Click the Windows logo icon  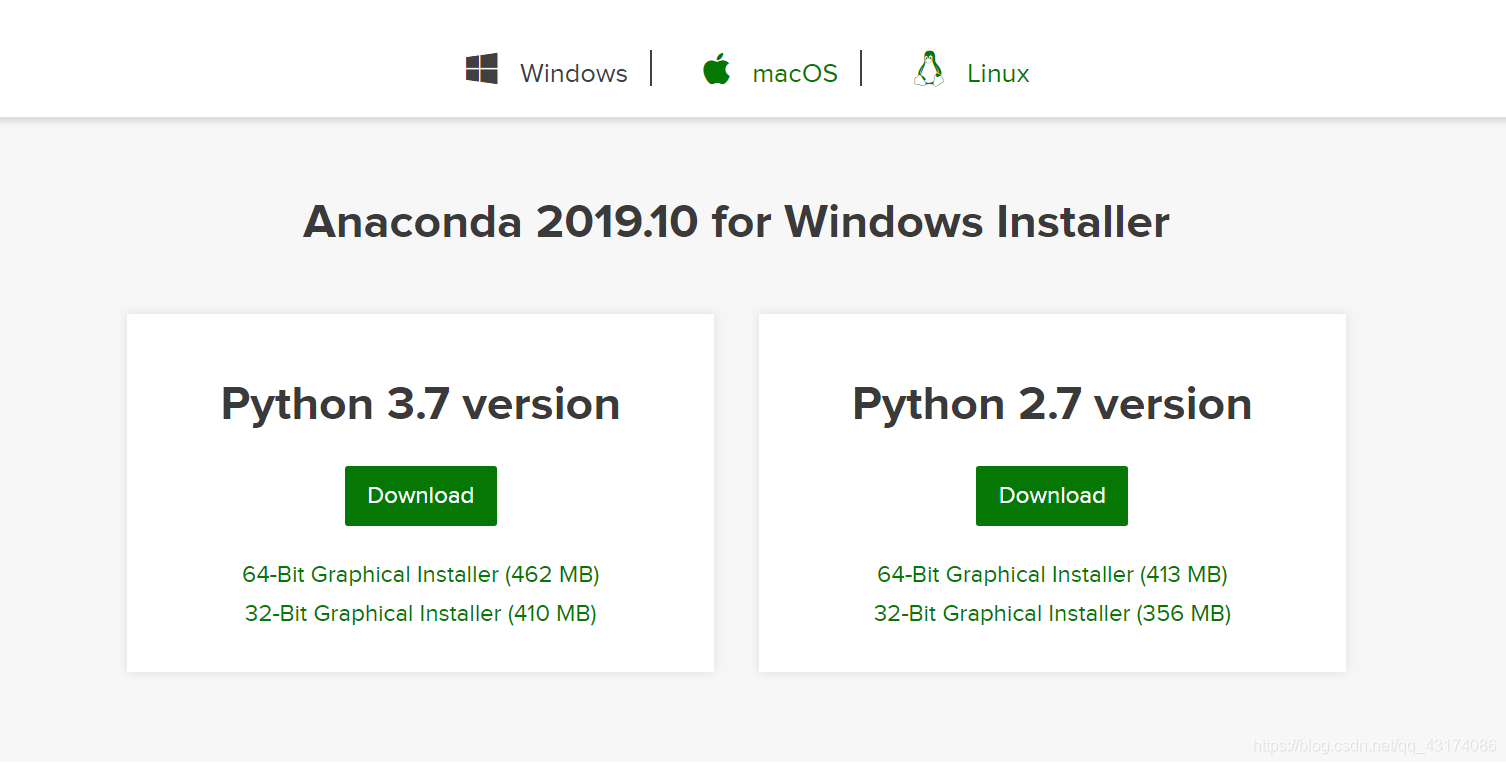tap(482, 67)
